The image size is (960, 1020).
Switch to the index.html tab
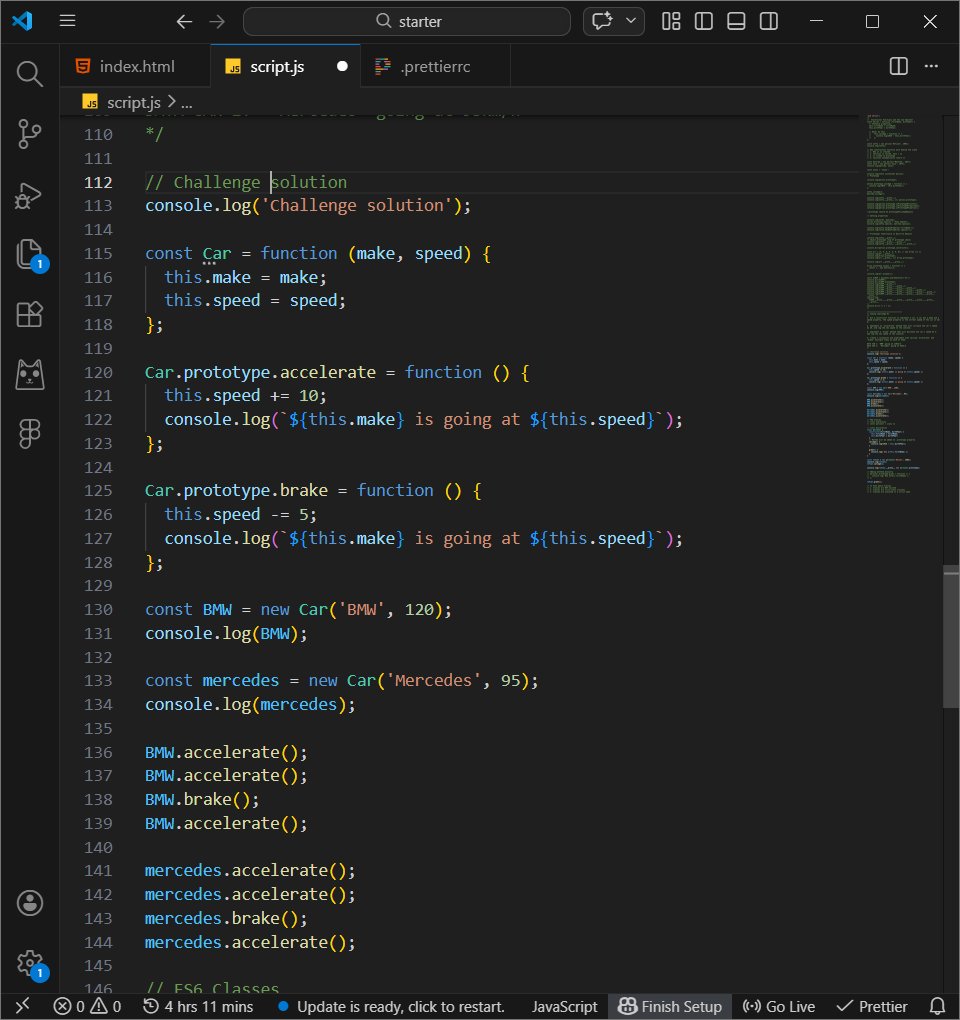click(136, 67)
